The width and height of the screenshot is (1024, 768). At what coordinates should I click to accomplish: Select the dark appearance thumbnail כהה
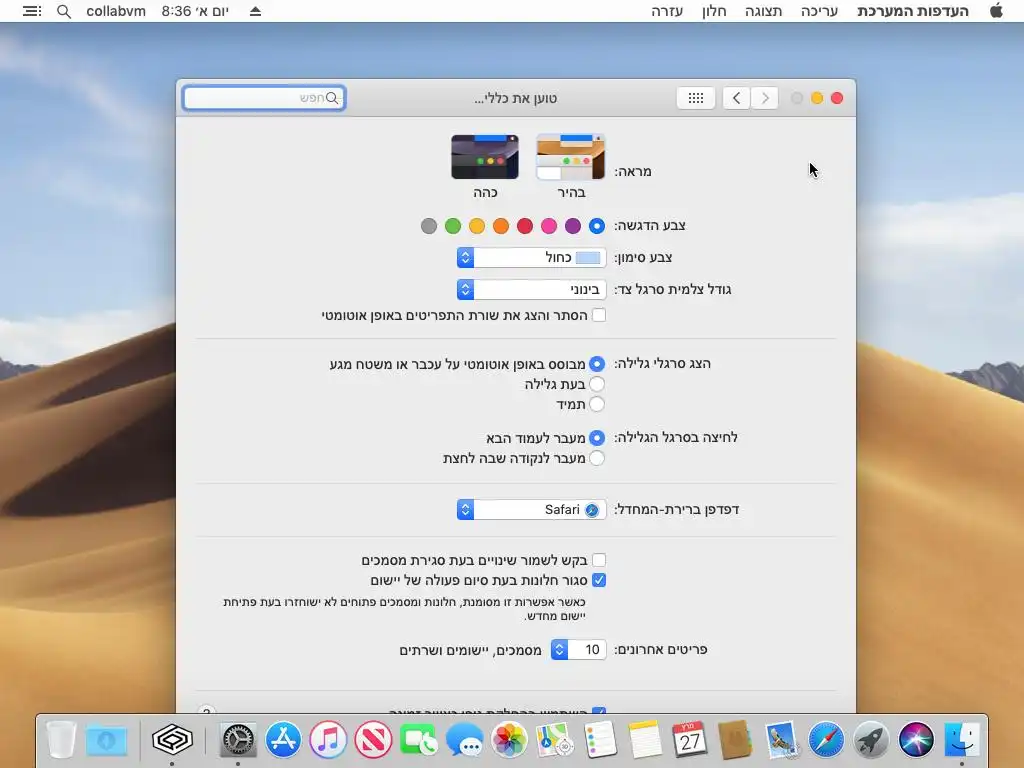click(x=485, y=157)
